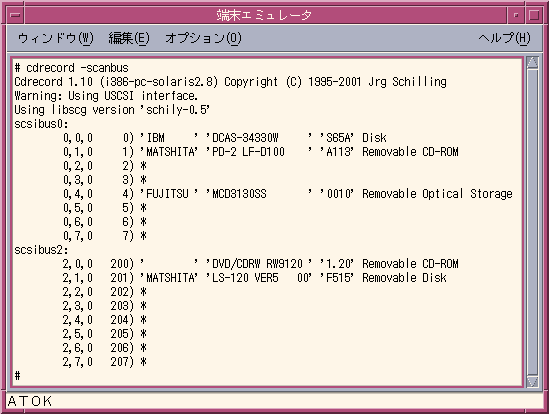Screen dimensions: 549x414
Task: Click the DVD/CDRW RW9120 entry
Action: pos(261,264)
